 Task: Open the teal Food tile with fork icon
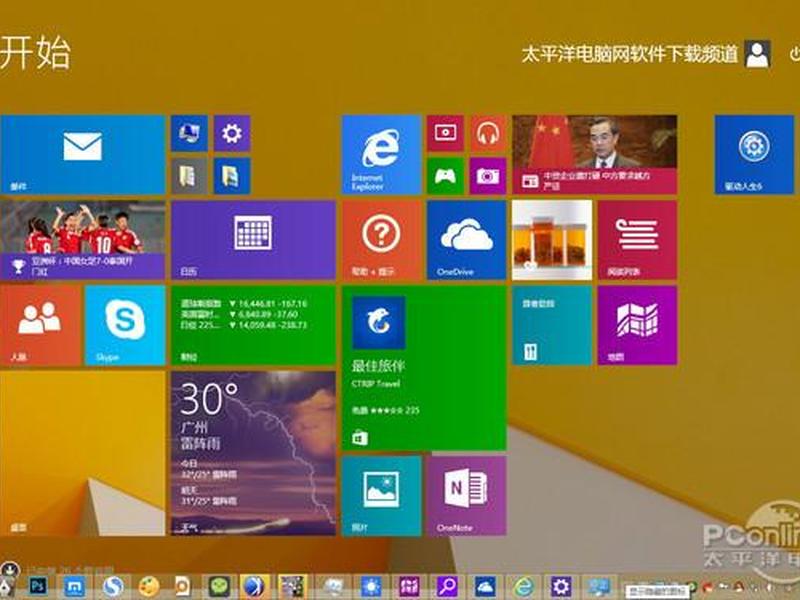tap(552, 325)
